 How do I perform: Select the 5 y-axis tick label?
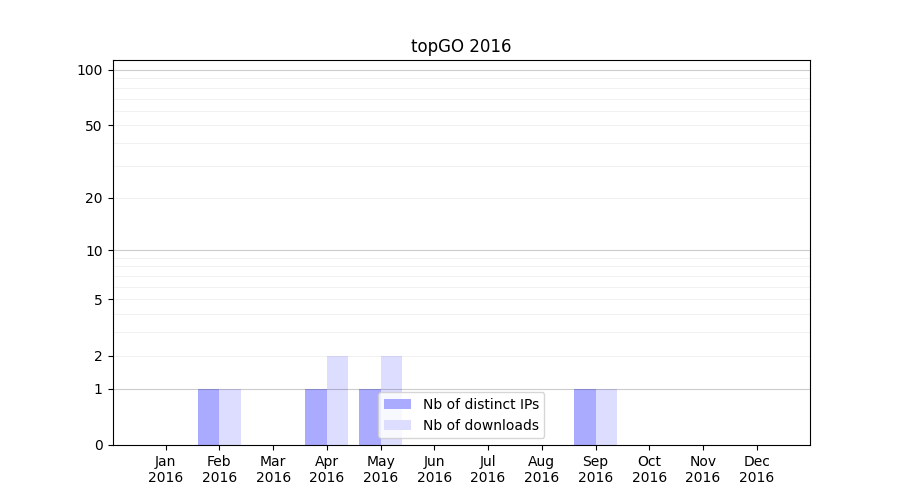[x=98, y=300]
